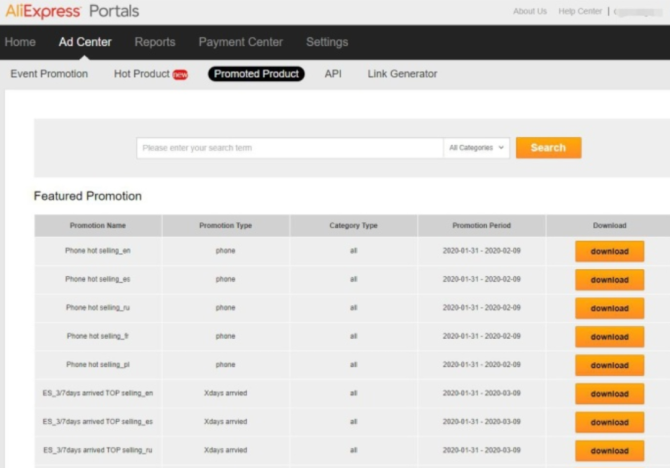
Task: Click the orange Search button
Action: pos(548,148)
